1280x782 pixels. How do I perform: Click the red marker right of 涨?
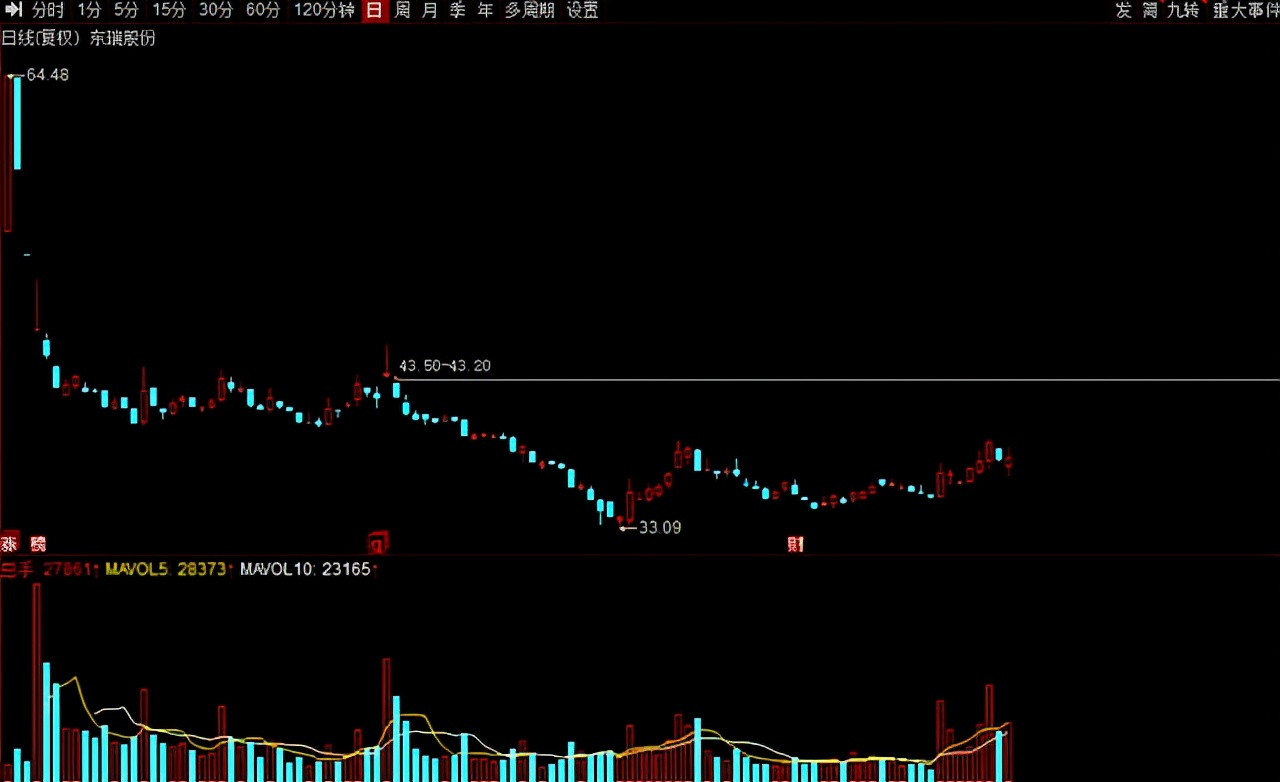pos(38,544)
